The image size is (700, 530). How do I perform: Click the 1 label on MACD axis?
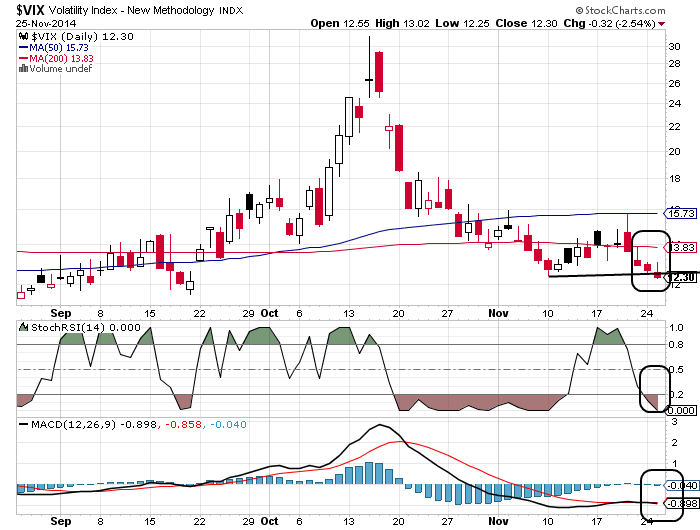click(674, 464)
